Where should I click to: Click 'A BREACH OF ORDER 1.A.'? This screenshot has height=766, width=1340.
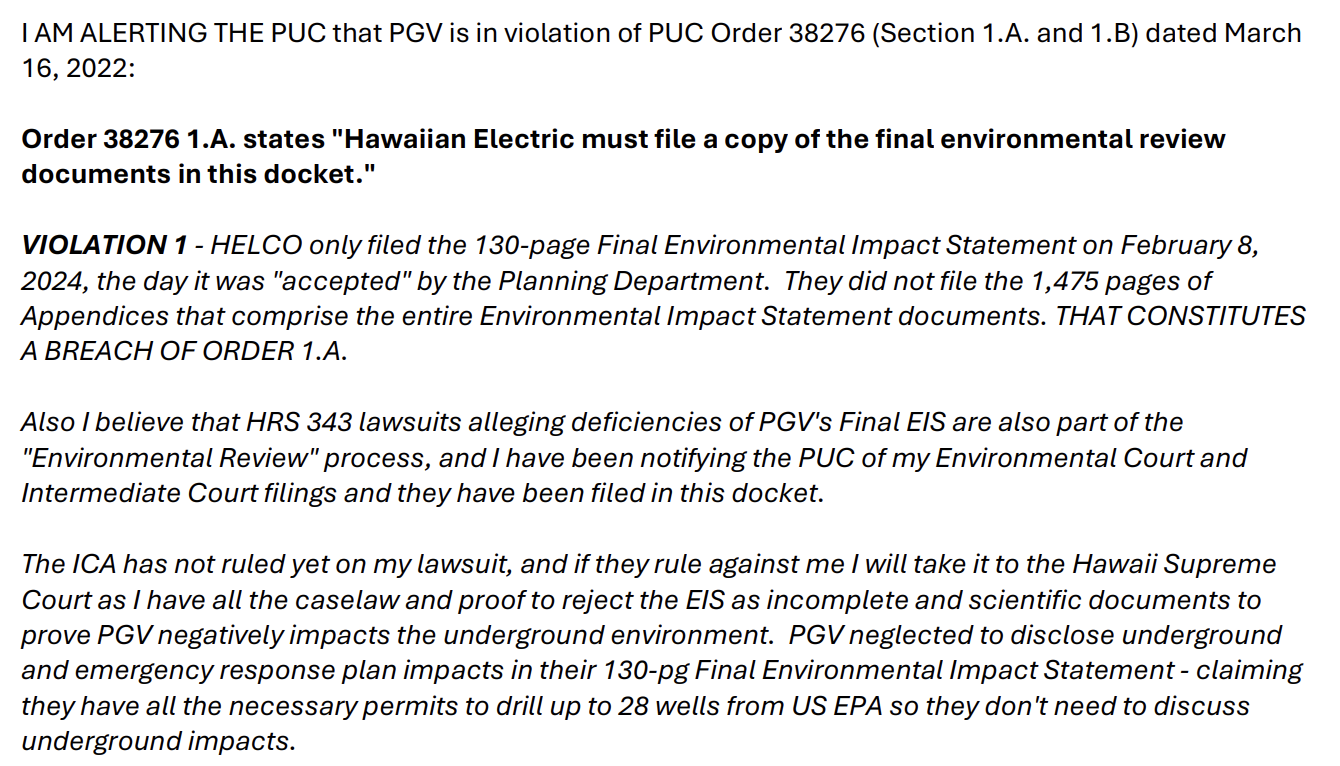click(184, 353)
